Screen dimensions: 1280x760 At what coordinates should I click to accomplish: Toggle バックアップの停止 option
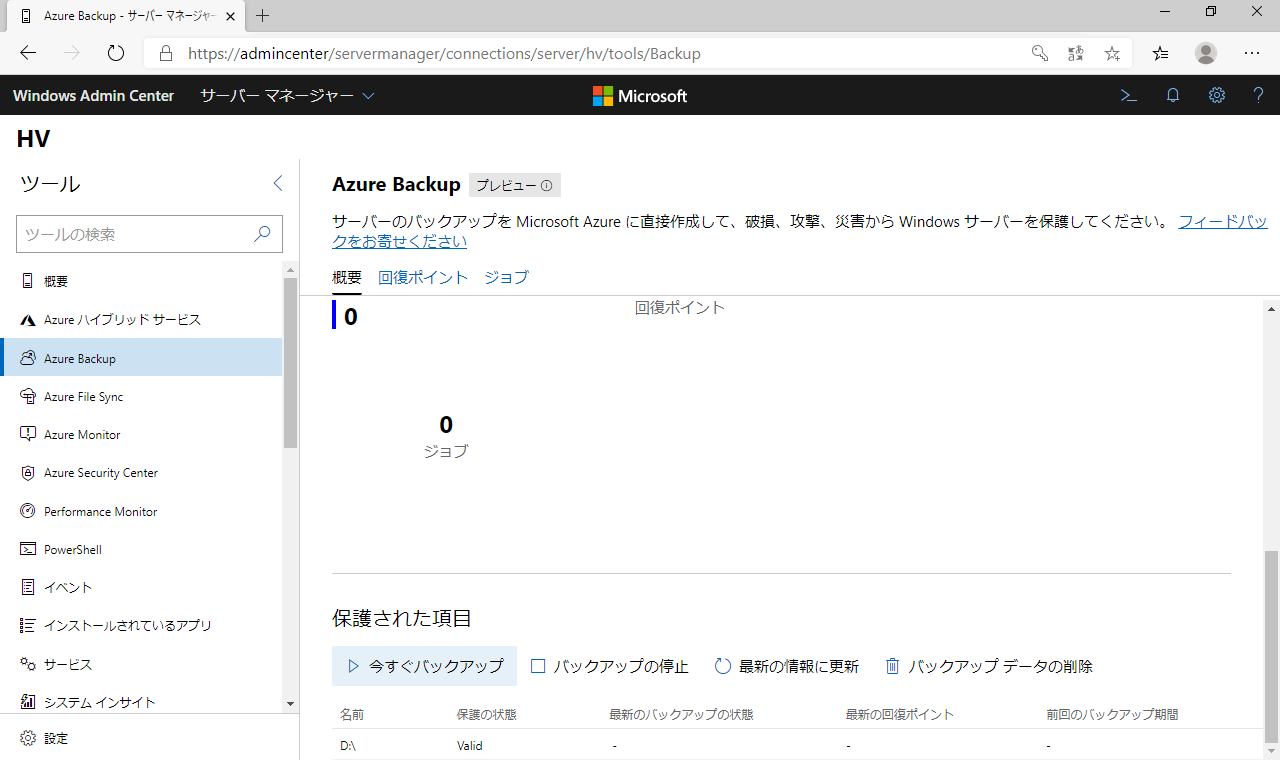pos(610,666)
